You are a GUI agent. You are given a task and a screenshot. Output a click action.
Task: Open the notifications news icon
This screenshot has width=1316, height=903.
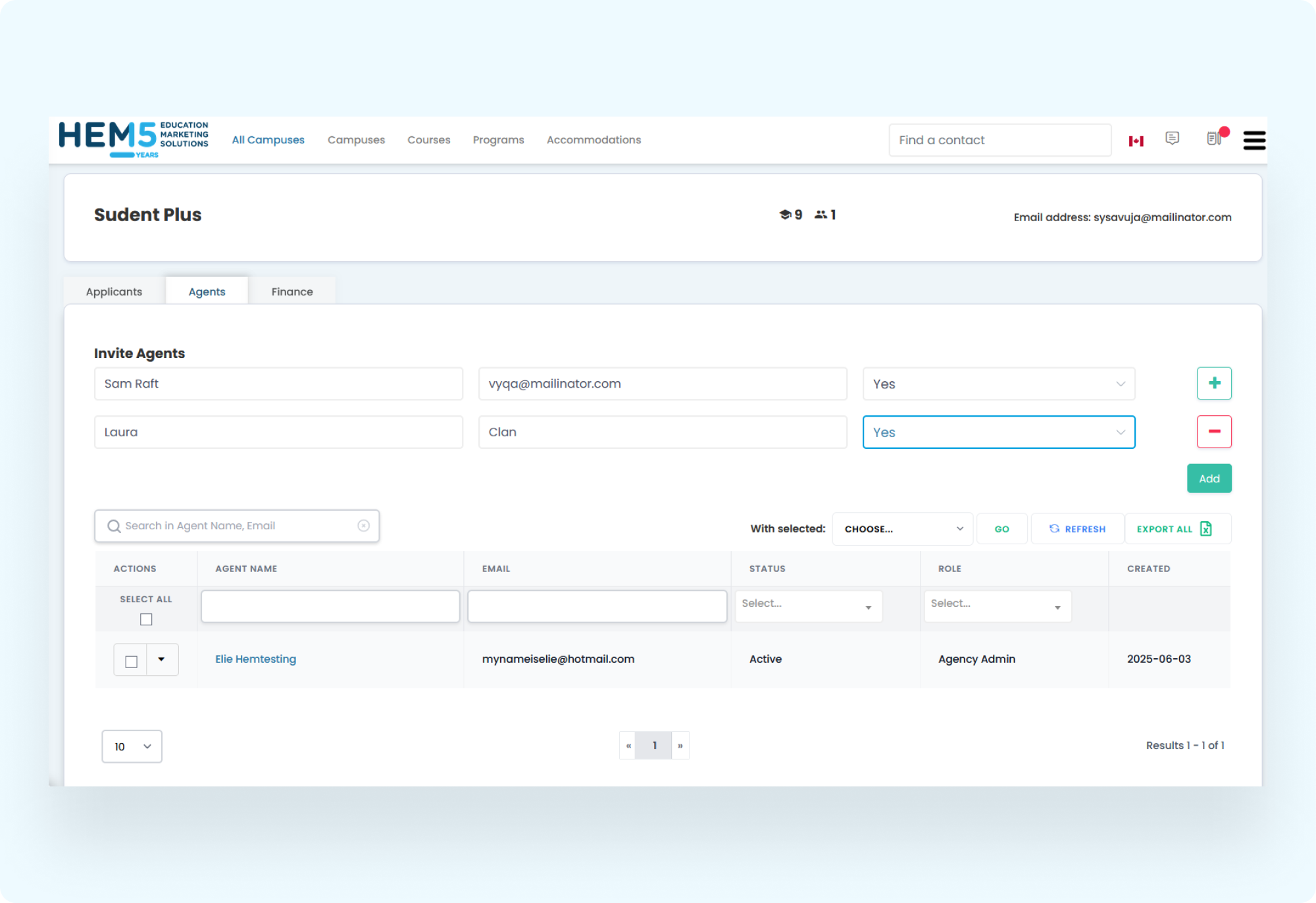coord(1213,139)
